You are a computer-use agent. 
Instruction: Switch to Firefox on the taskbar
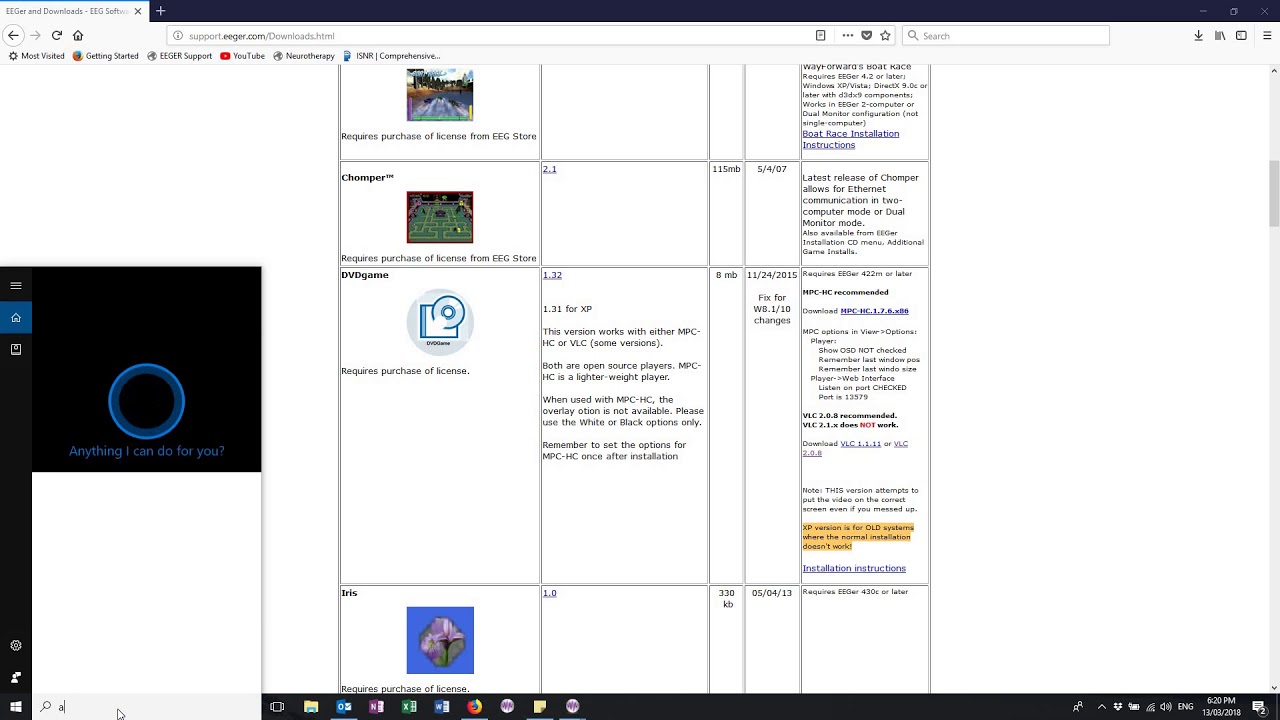[474, 706]
